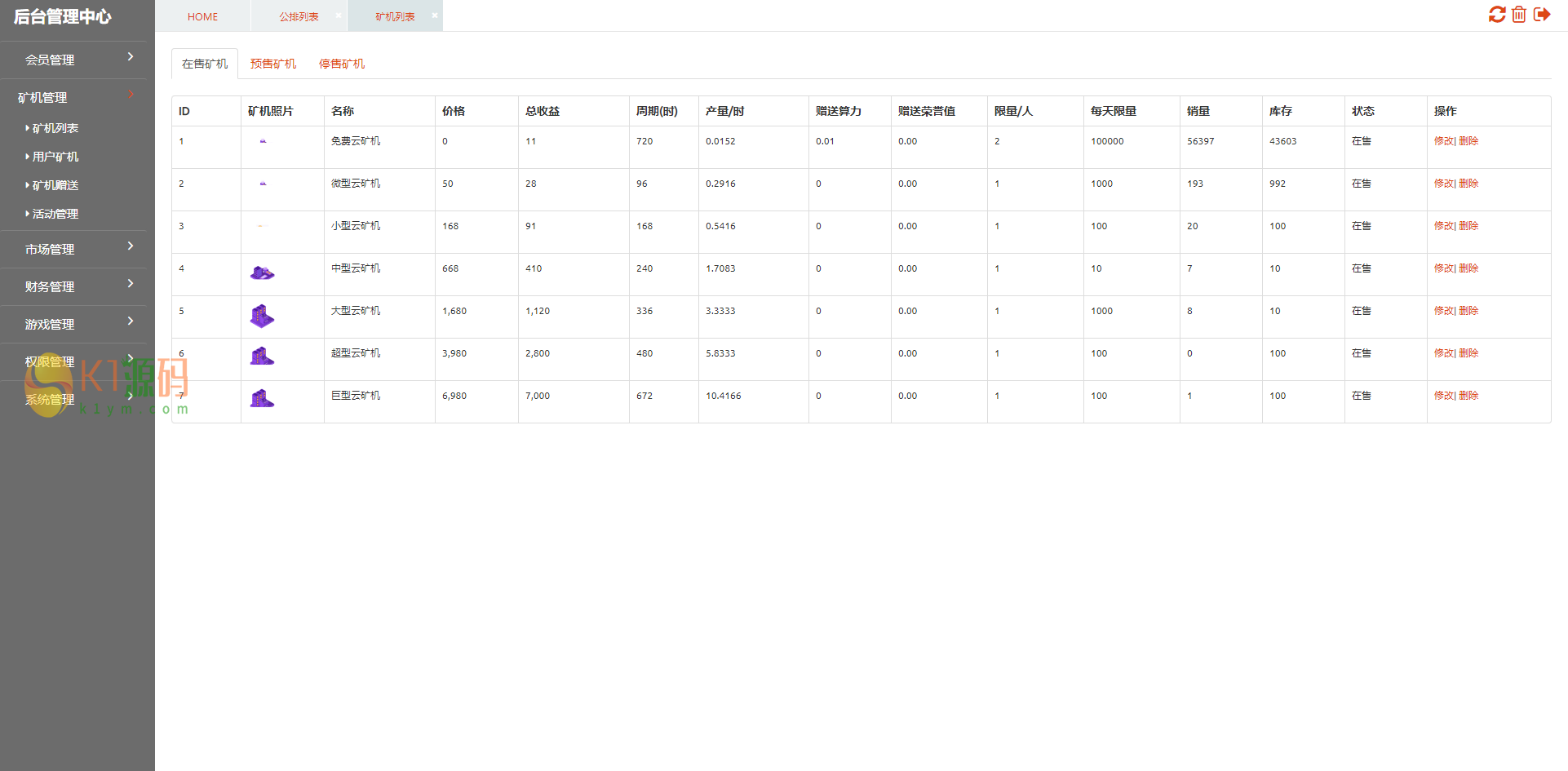Click 删除 for 微型云矿机
The height and width of the screenshot is (771, 1568).
[1468, 184]
